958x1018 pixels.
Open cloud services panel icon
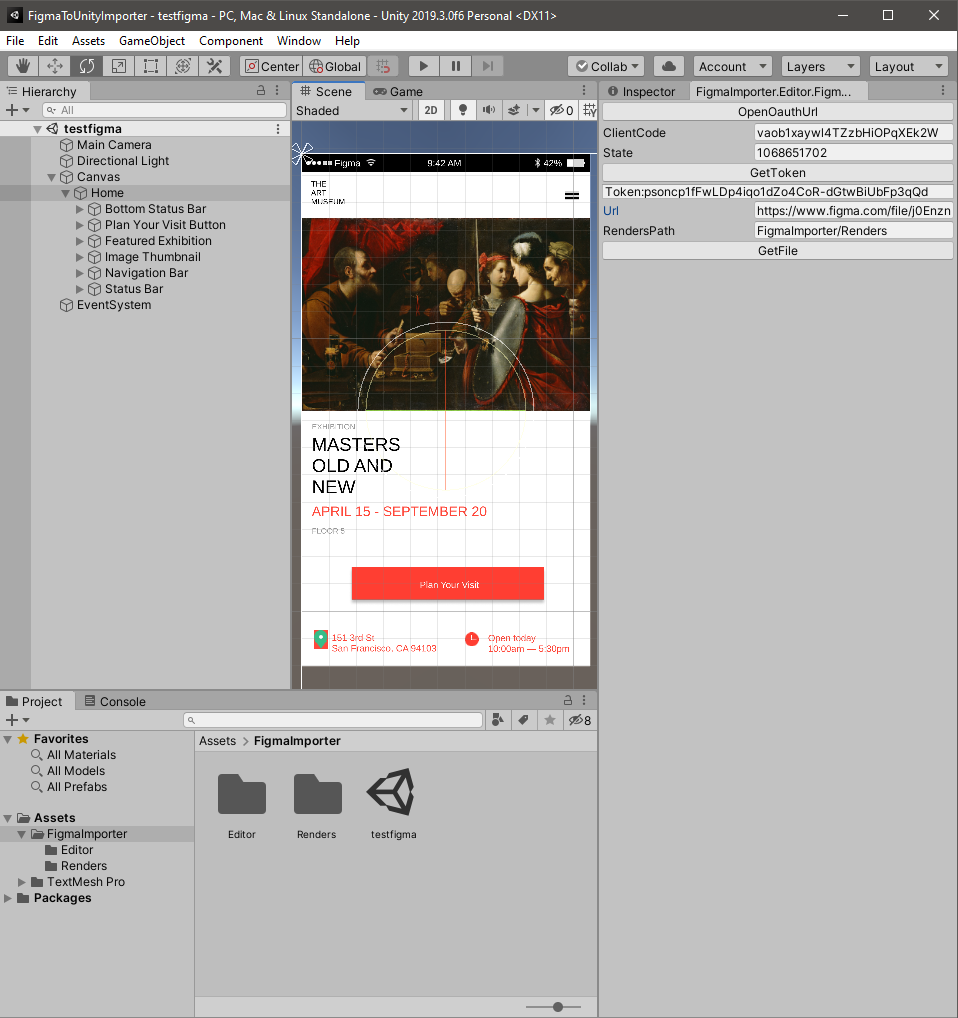669,66
